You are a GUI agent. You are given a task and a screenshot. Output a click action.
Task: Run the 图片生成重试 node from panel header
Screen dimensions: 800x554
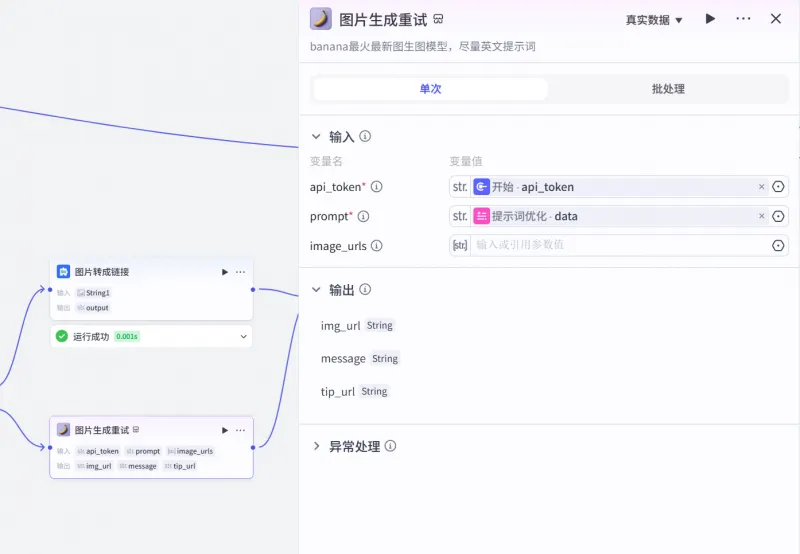click(710, 19)
